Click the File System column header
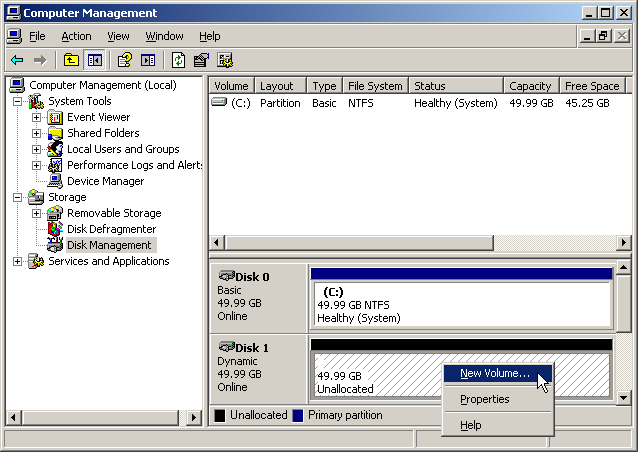 click(375, 86)
